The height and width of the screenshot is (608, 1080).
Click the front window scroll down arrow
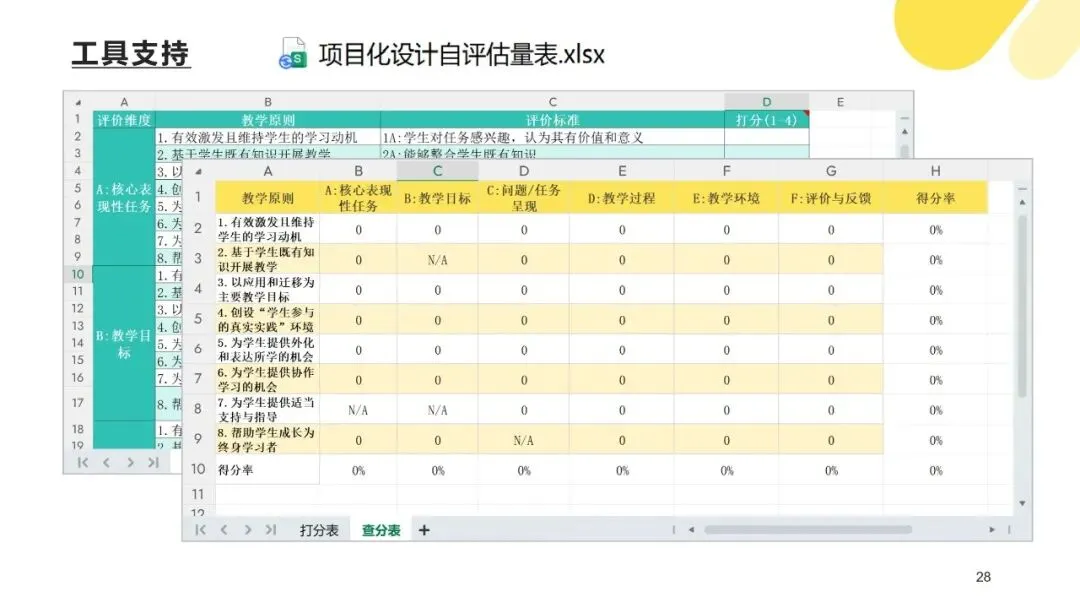coord(1022,503)
